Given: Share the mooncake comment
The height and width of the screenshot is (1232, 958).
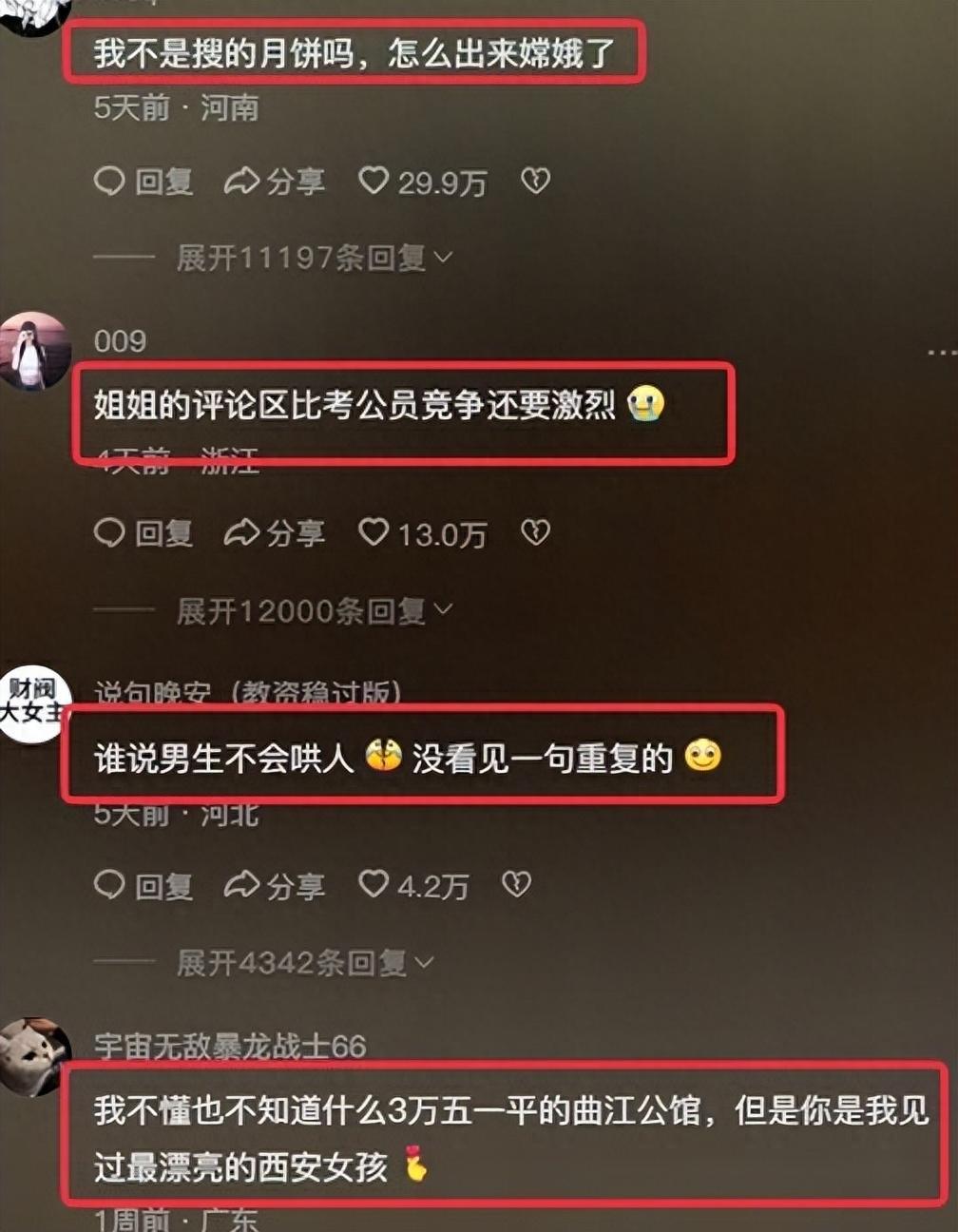Looking at the screenshot, I should tap(275, 182).
